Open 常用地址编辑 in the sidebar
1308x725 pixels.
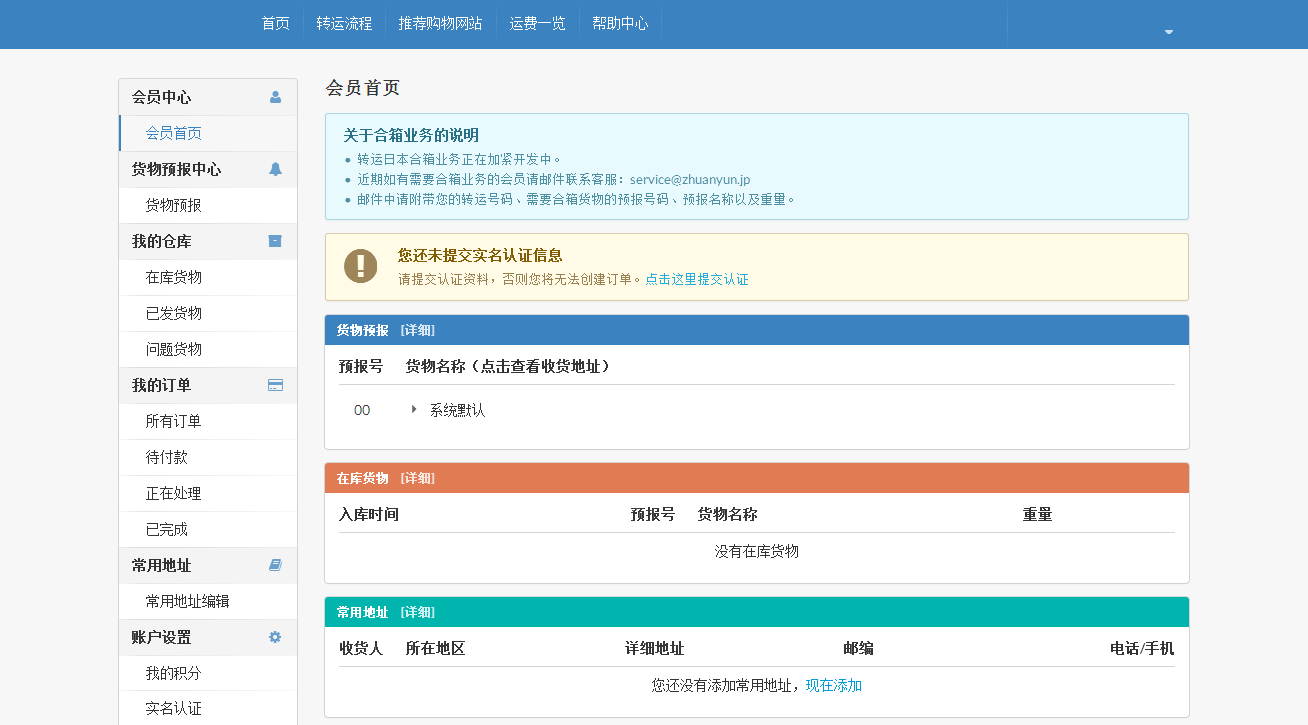pyautogui.click(x=208, y=601)
